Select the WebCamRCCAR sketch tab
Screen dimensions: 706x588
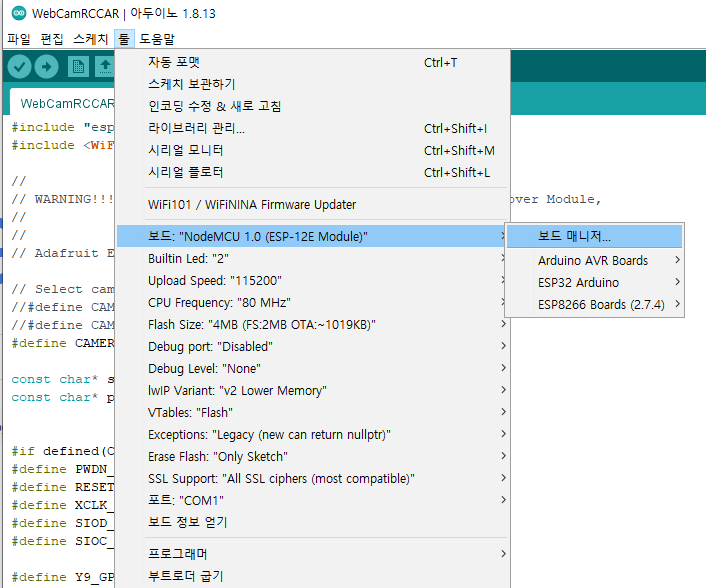coord(63,104)
